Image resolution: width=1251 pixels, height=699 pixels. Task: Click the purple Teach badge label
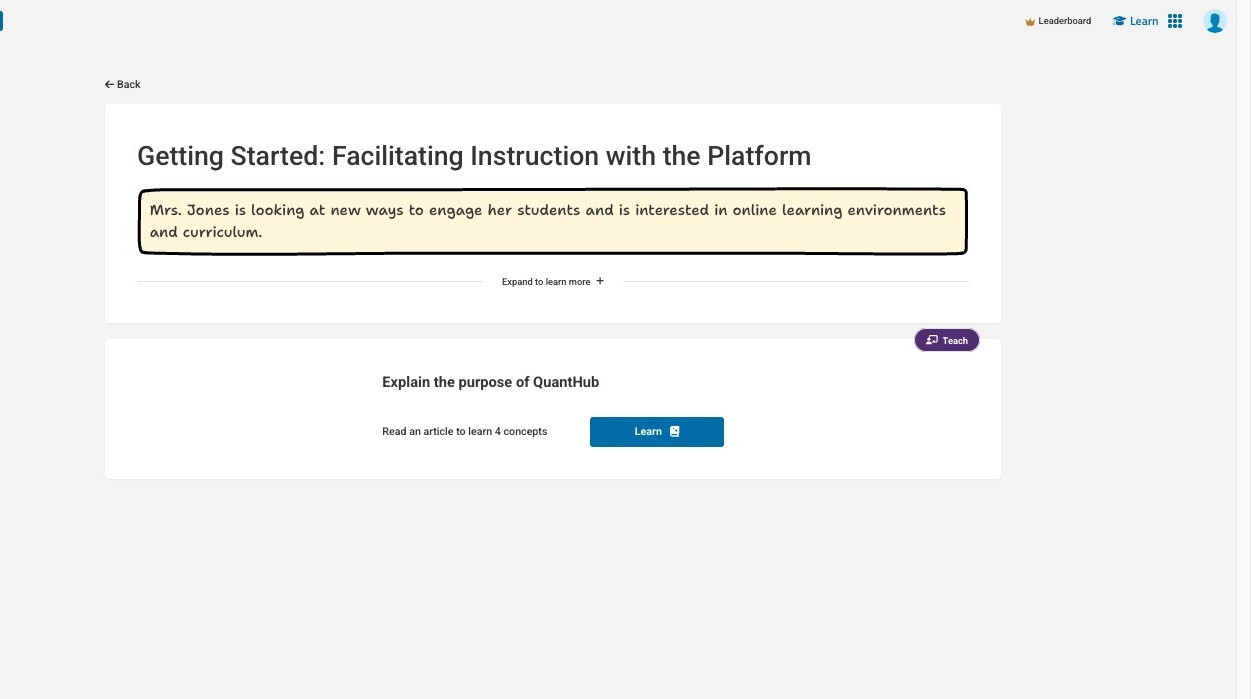click(x=955, y=341)
